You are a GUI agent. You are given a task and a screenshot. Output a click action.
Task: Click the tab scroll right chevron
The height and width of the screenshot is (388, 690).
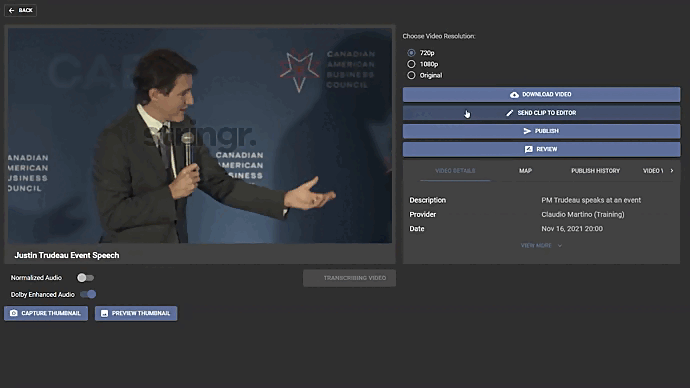tap(672, 171)
